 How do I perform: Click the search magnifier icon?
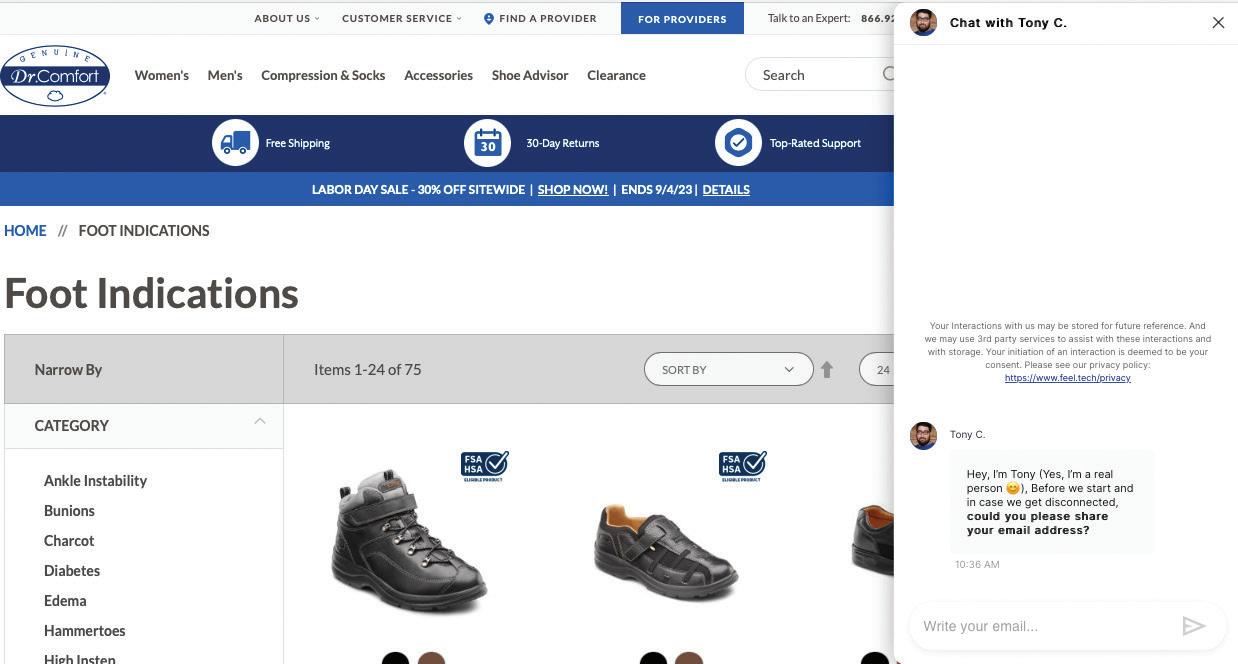pyautogui.click(x=888, y=74)
